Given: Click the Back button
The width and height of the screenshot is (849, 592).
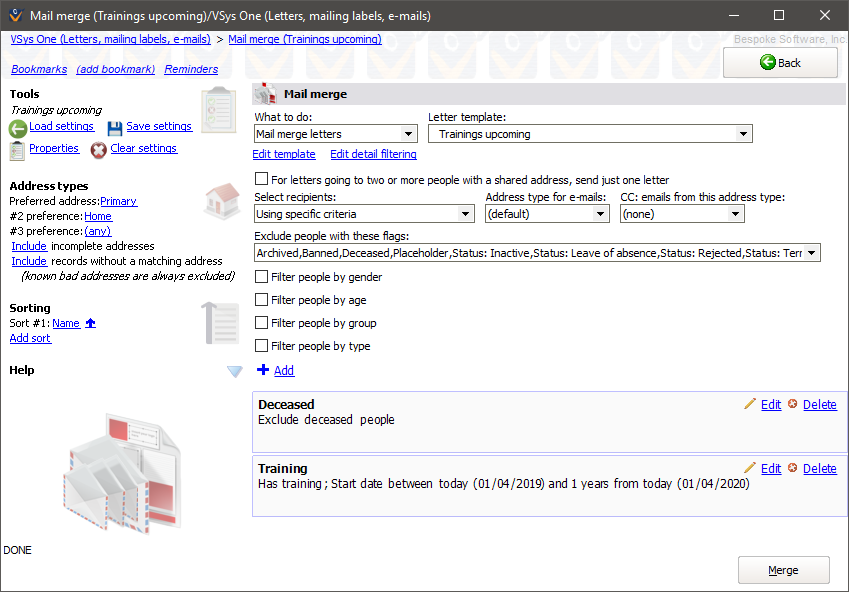Looking at the screenshot, I should (780, 62).
